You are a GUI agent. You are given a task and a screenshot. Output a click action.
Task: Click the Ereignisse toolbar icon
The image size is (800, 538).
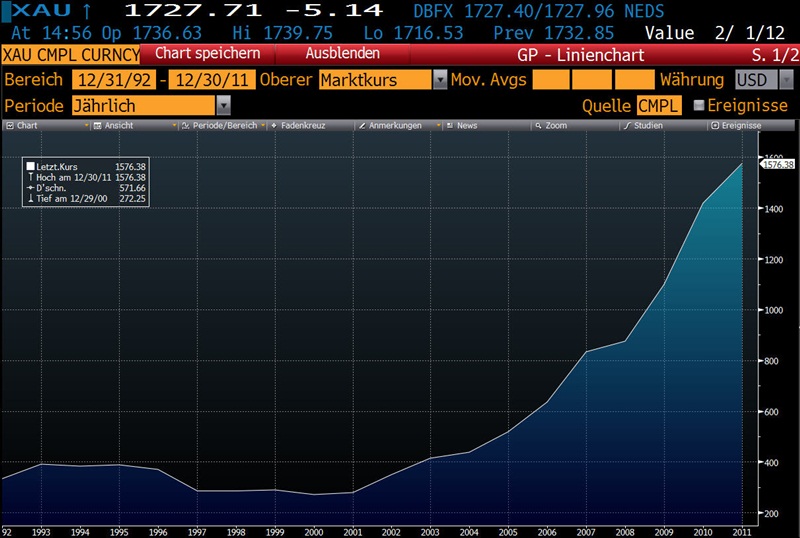click(739, 126)
